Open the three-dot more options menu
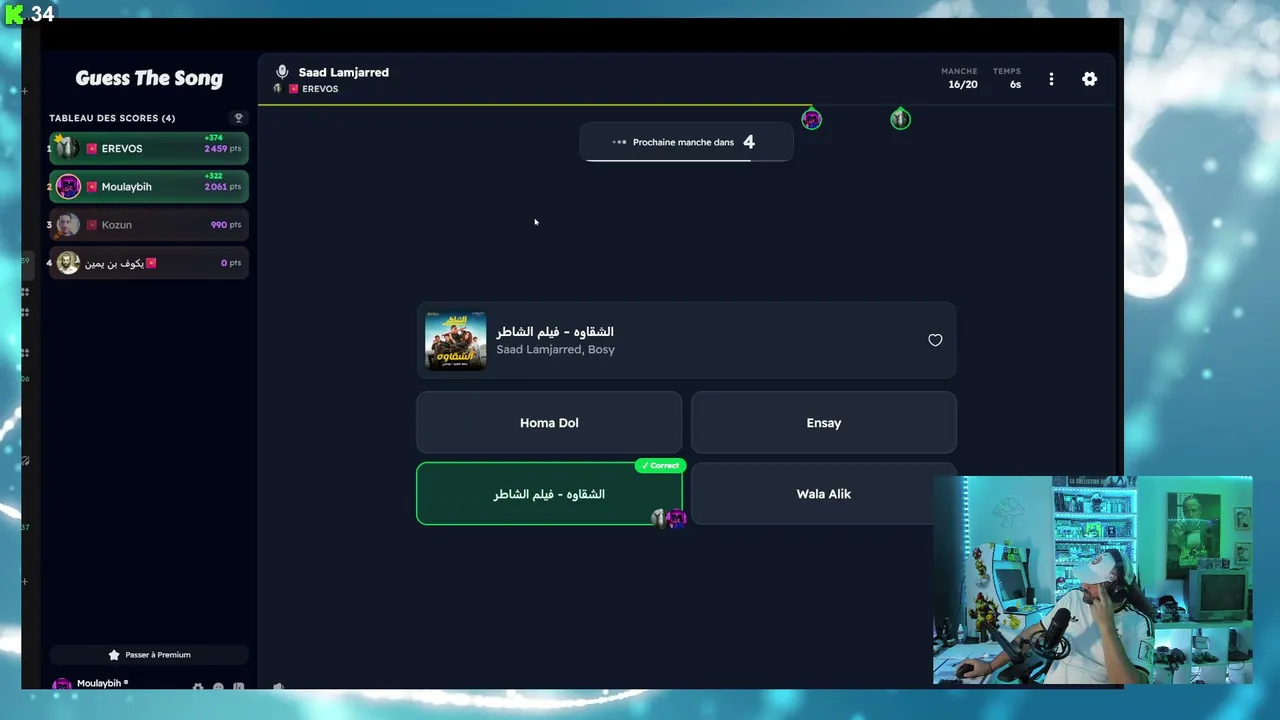This screenshot has height=720, width=1280. [1051, 79]
